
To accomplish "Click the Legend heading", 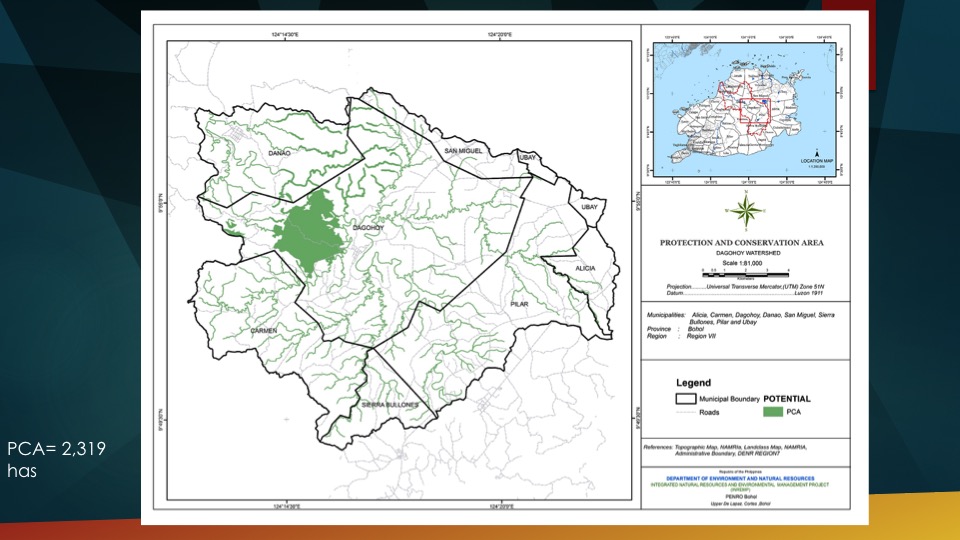I will pos(693,383).
